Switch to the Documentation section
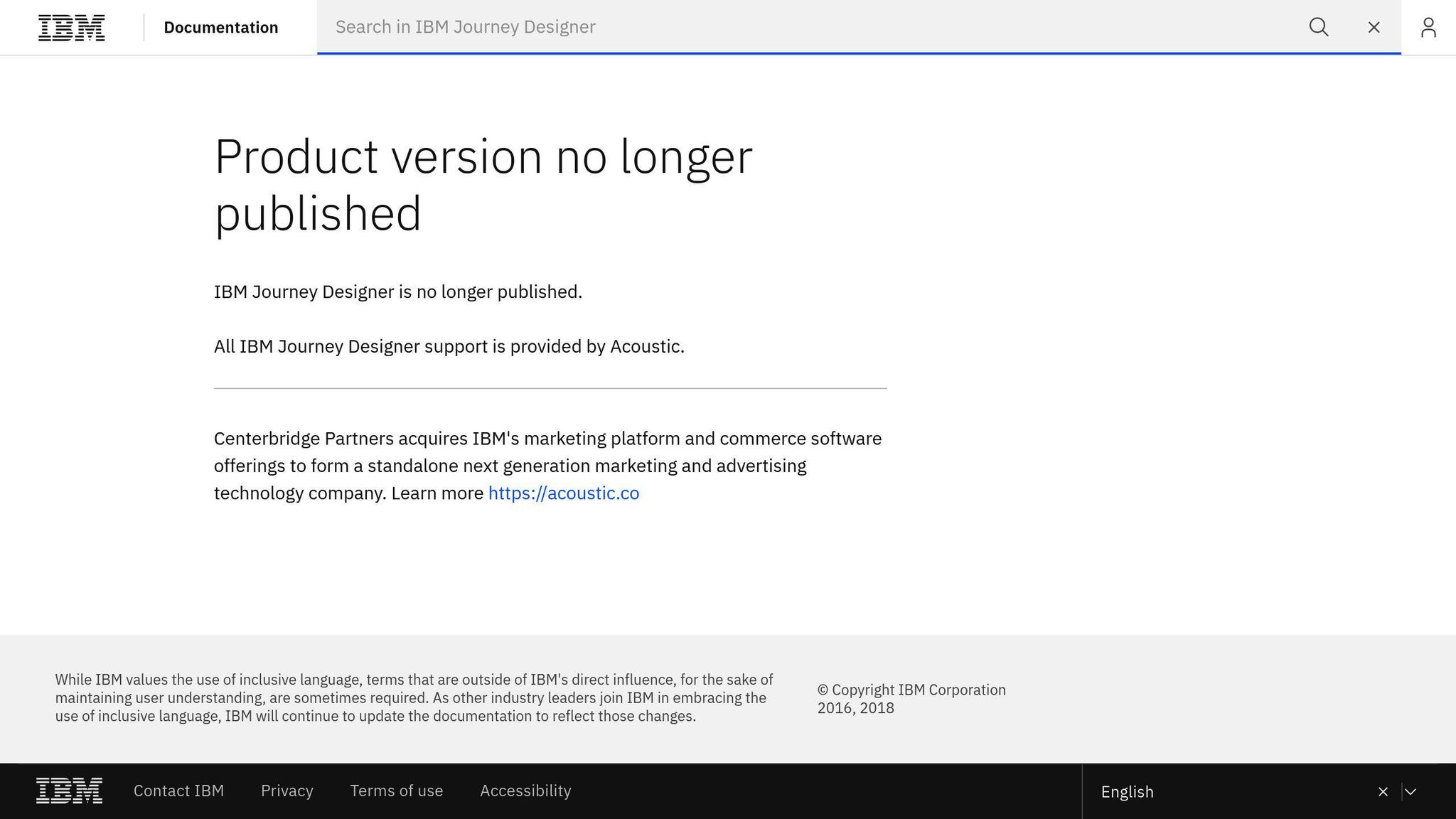The image size is (1456, 819). 221,27
